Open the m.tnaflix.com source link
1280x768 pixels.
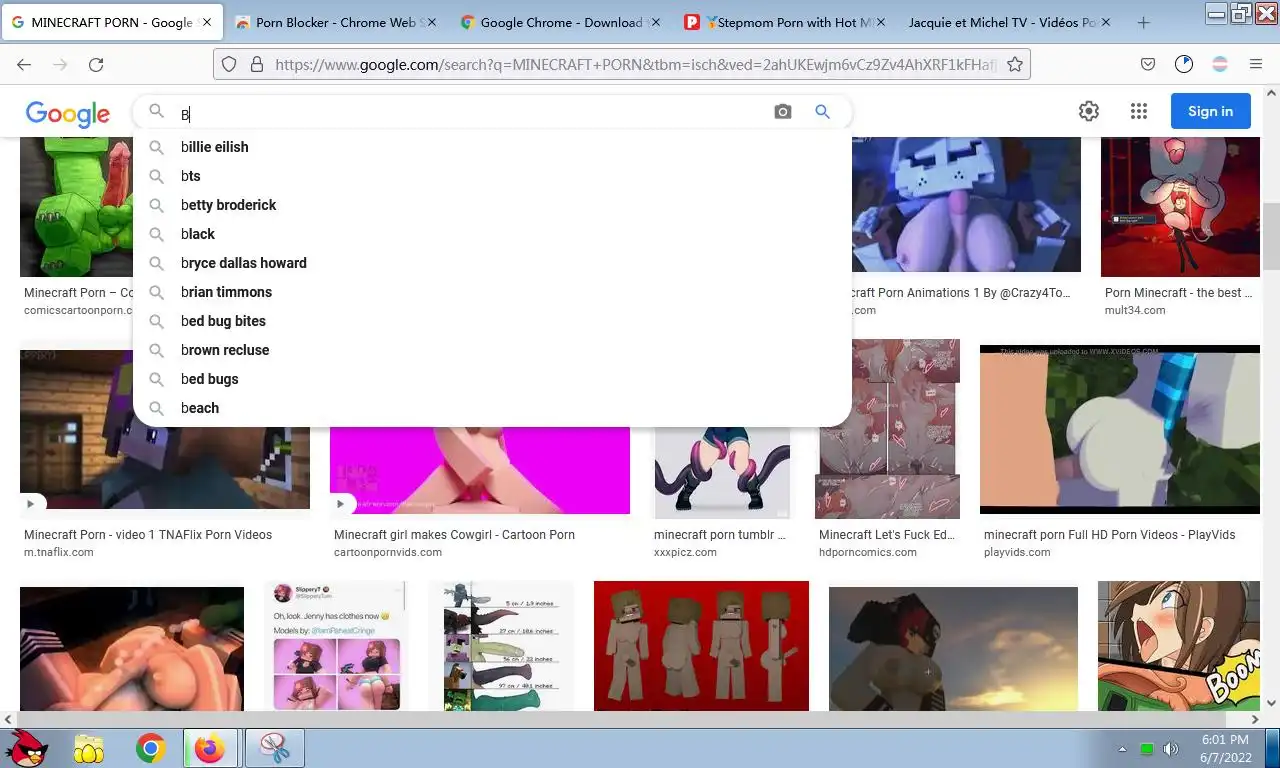coord(59,552)
